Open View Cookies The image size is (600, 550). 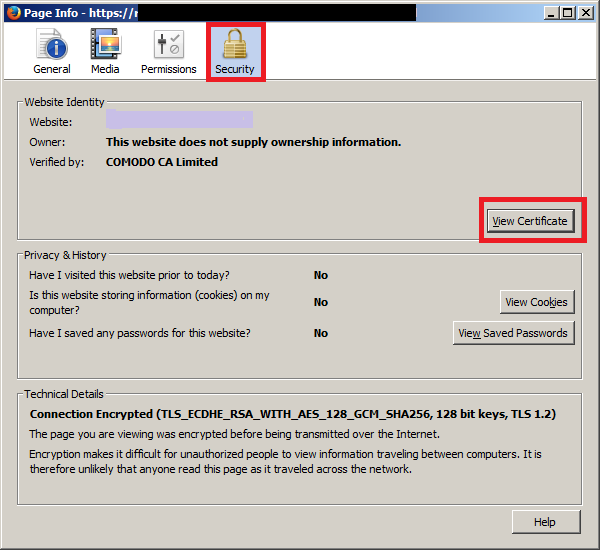(537, 302)
